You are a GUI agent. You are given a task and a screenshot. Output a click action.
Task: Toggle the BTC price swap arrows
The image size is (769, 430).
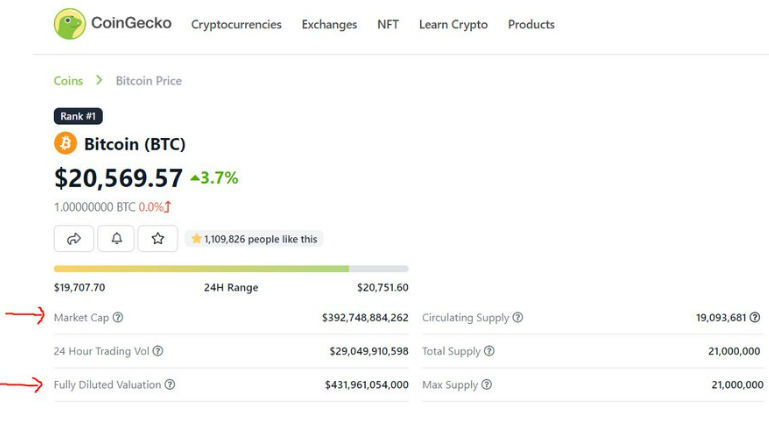pyautogui.click(x=168, y=207)
